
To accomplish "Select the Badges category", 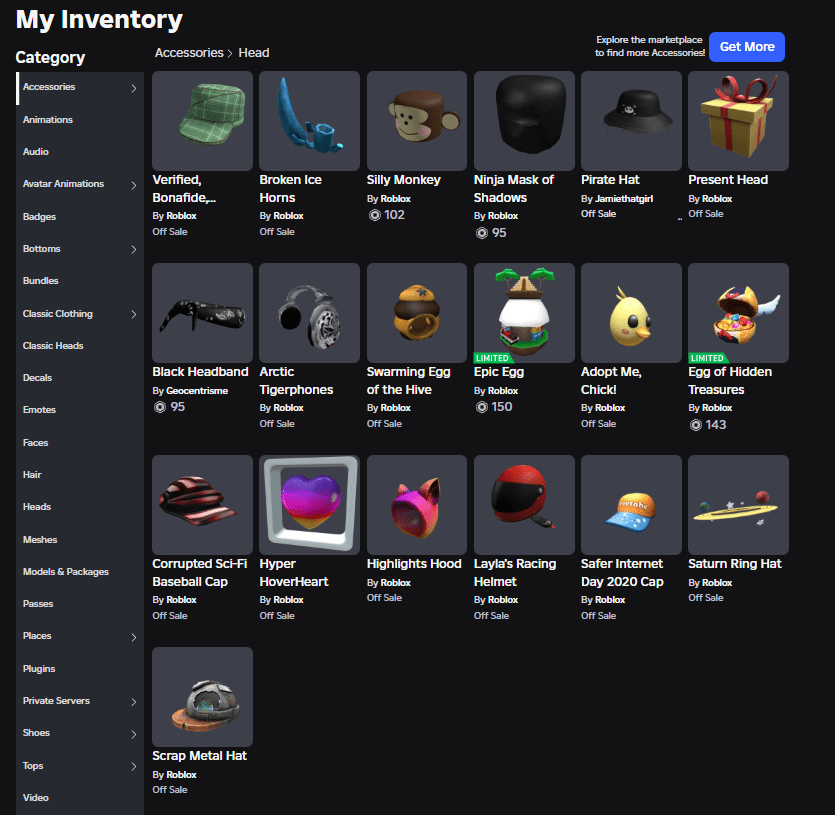I will tap(80, 217).
